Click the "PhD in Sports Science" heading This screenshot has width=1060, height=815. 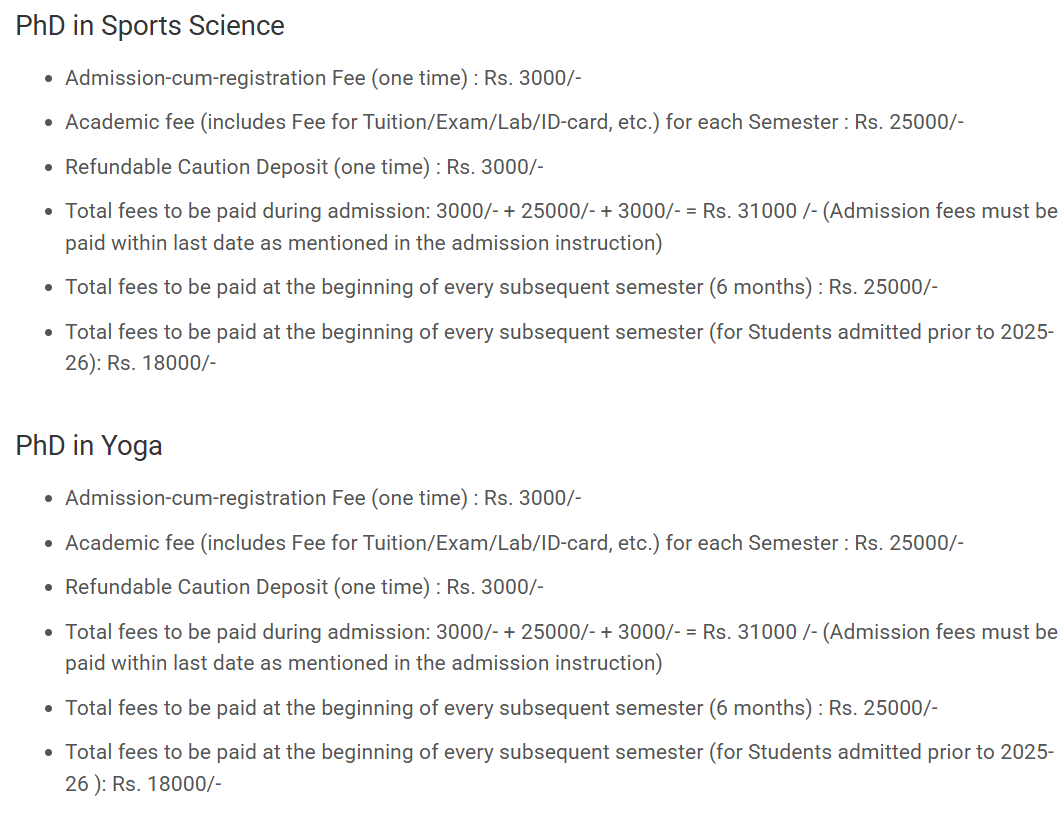click(x=150, y=26)
